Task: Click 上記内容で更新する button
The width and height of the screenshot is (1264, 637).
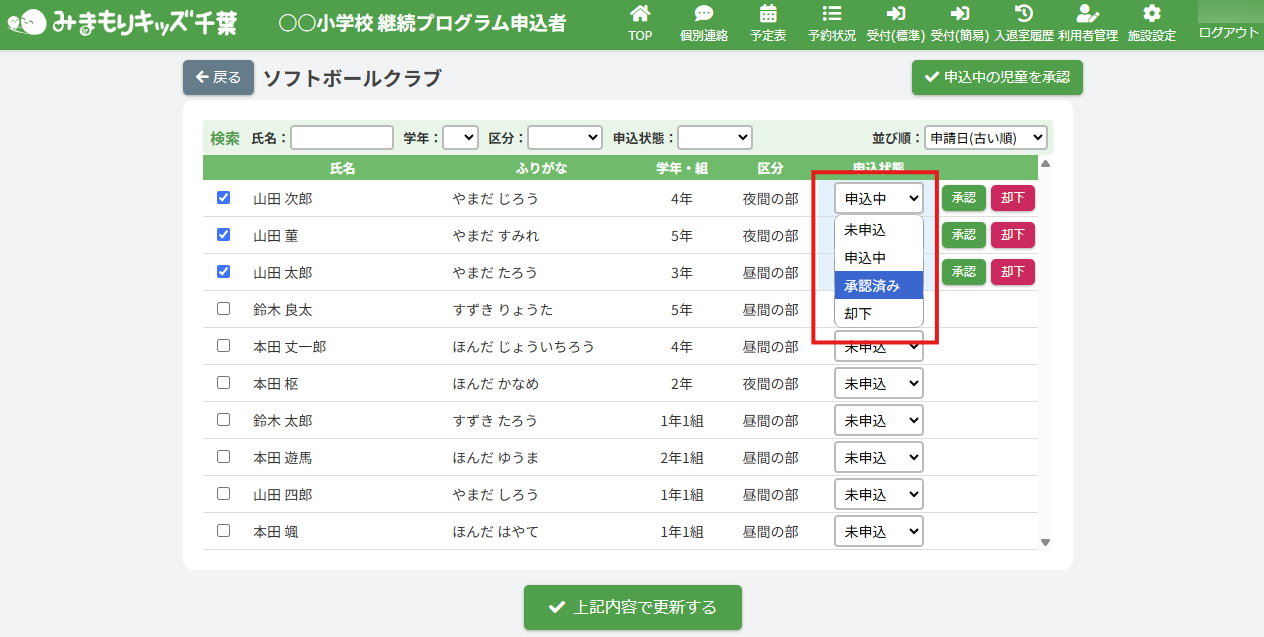Action: pyautogui.click(x=632, y=607)
